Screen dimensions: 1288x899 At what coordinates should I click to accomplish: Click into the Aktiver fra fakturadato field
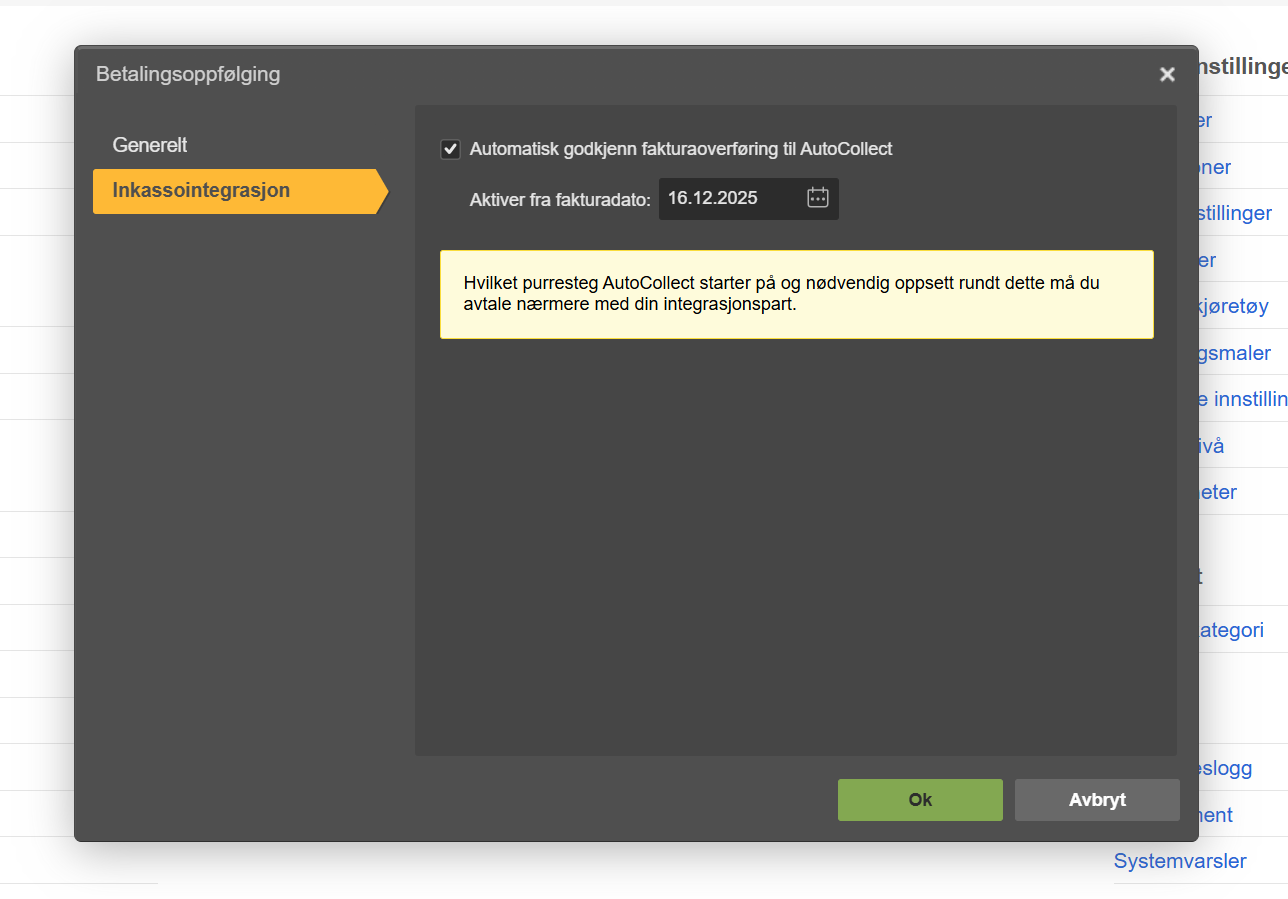[x=730, y=198]
